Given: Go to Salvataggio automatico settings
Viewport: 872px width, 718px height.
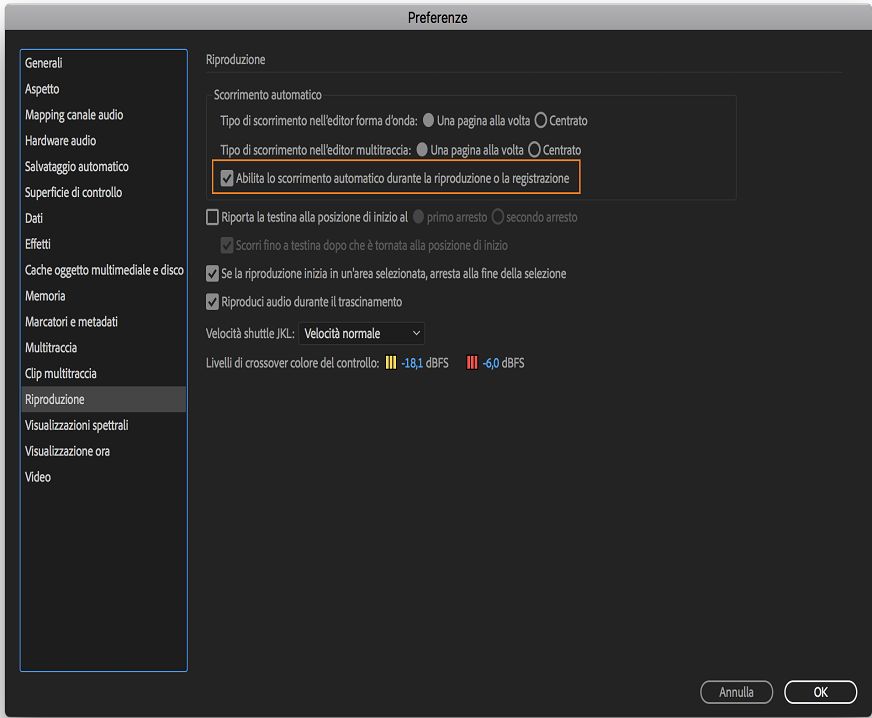Looking at the screenshot, I should click(77, 167).
